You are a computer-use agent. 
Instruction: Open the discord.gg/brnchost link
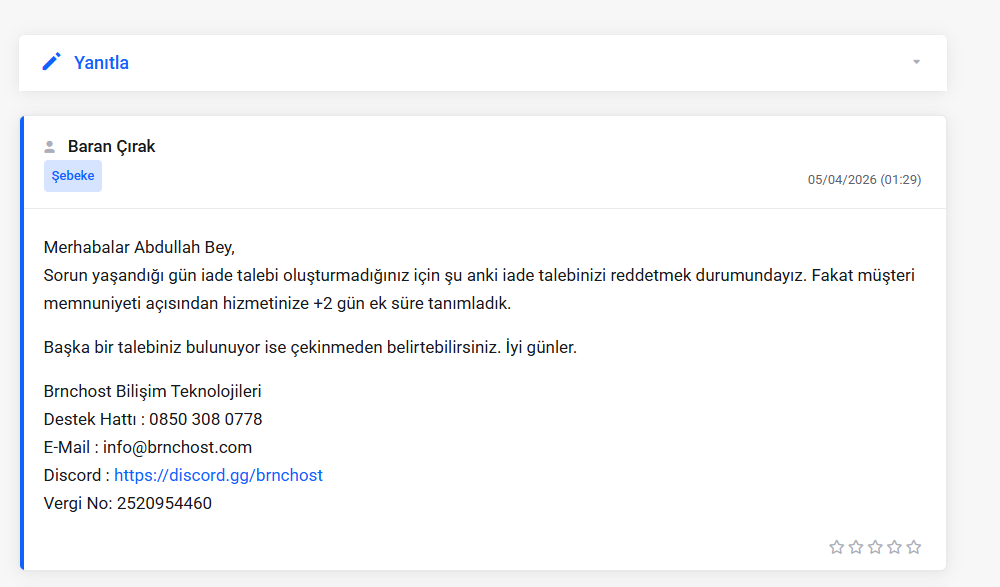tap(218, 475)
